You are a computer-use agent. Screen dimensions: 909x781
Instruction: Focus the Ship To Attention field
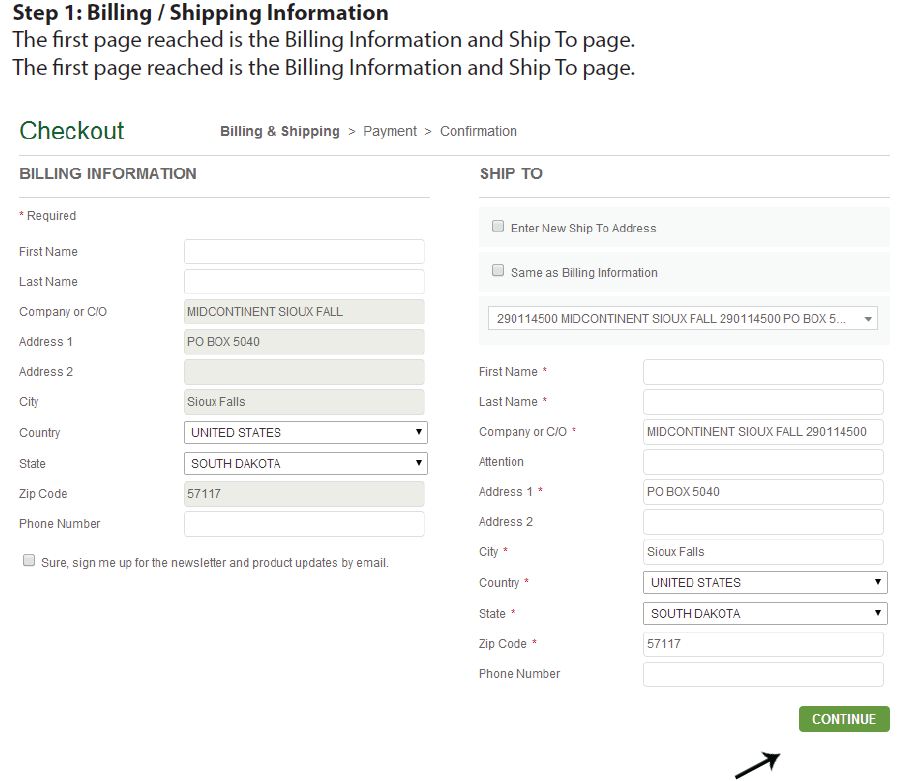point(763,462)
